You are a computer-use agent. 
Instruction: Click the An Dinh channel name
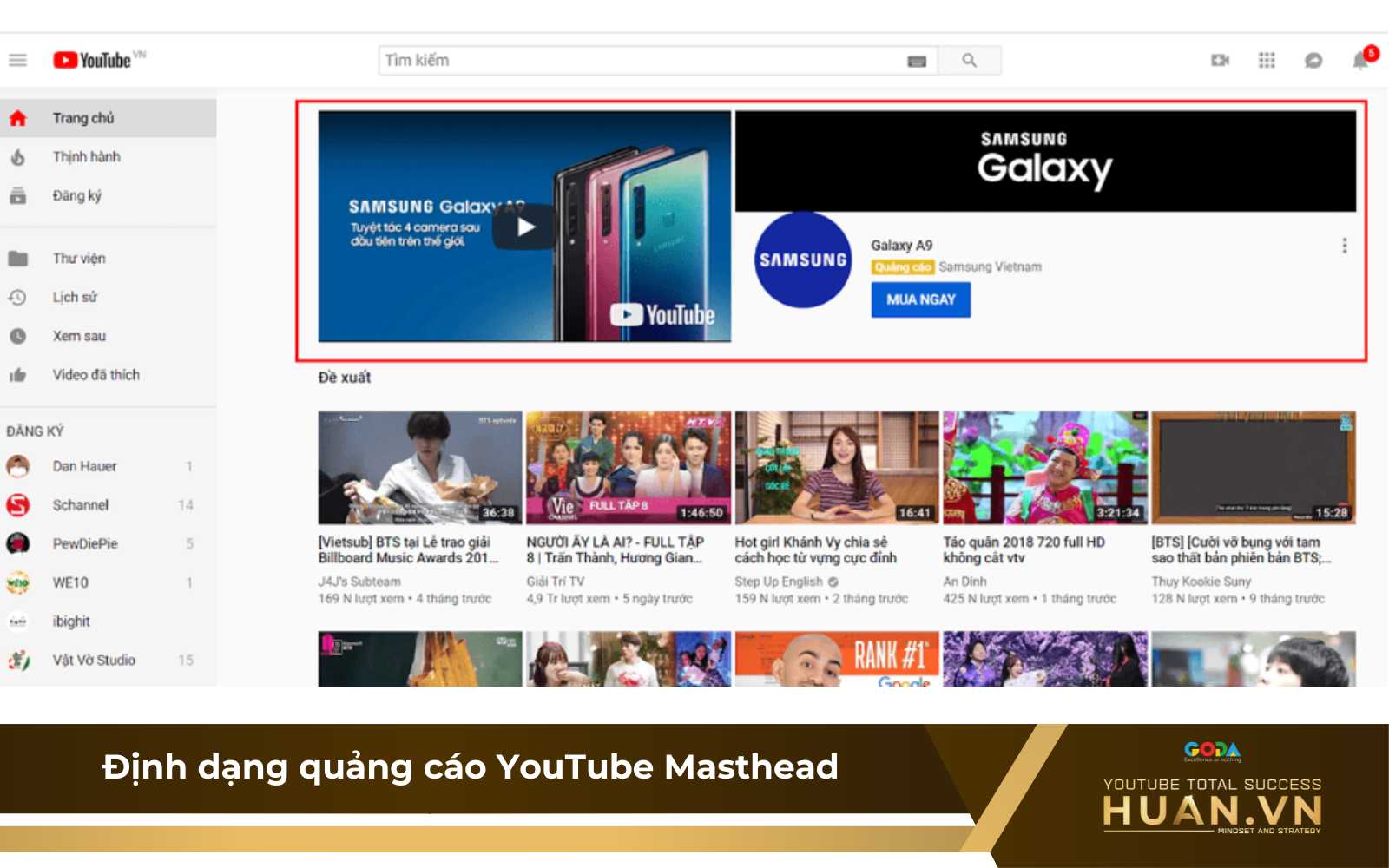point(965,582)
